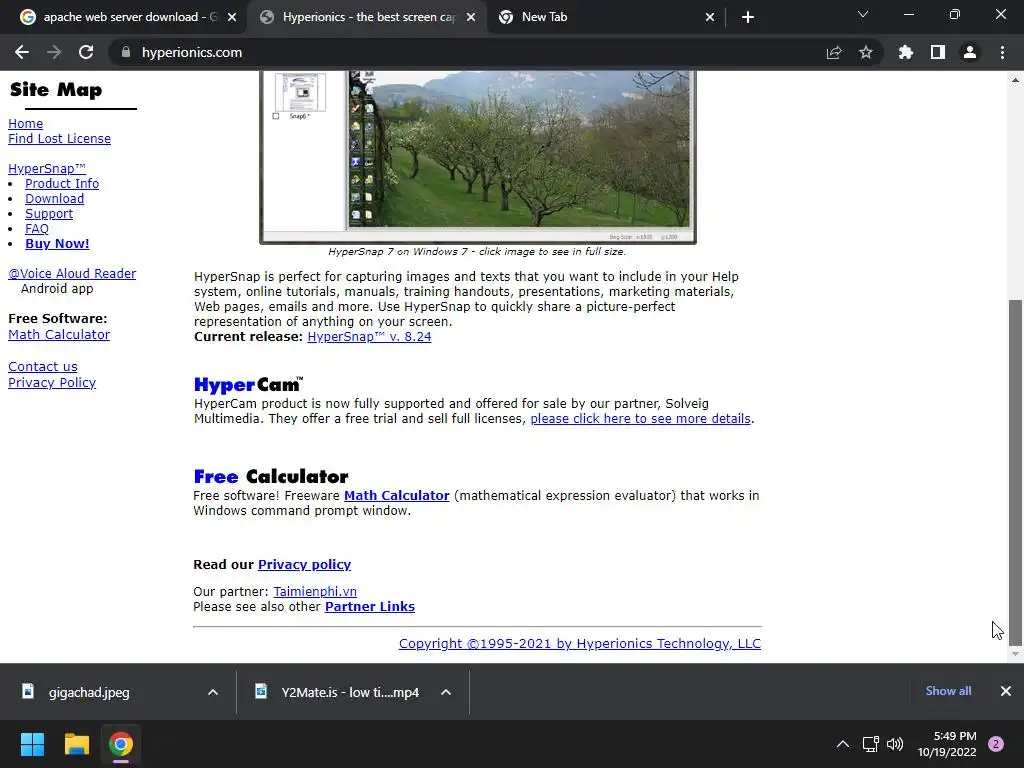This screenshot has width=1024, height=768.
Task: Close the downloads bar
Action: pyautogui.click(x=1006, y=691)
